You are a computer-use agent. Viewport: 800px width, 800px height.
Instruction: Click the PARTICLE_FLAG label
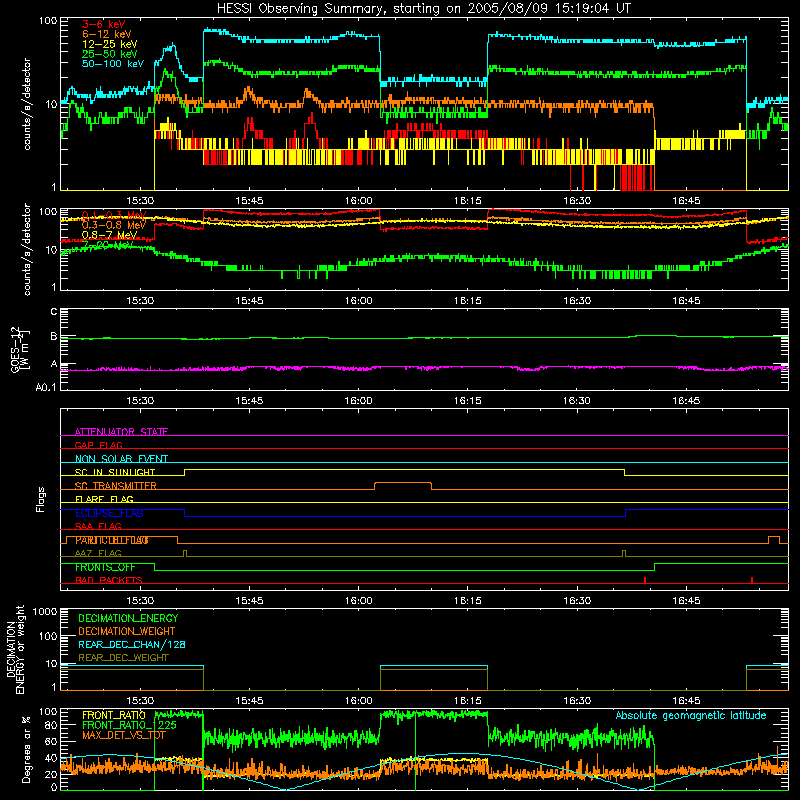[x=112, y=540]
